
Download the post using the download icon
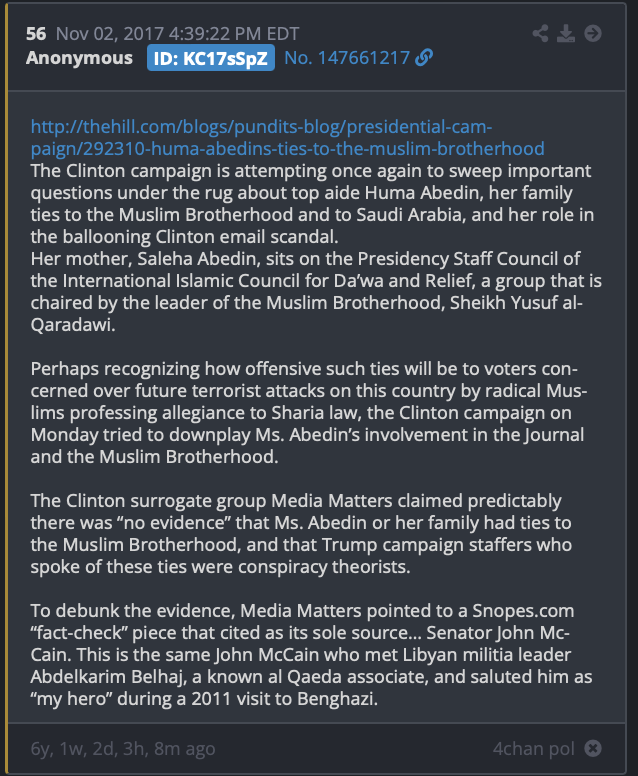pyautogui.click(x=566, y=34)
